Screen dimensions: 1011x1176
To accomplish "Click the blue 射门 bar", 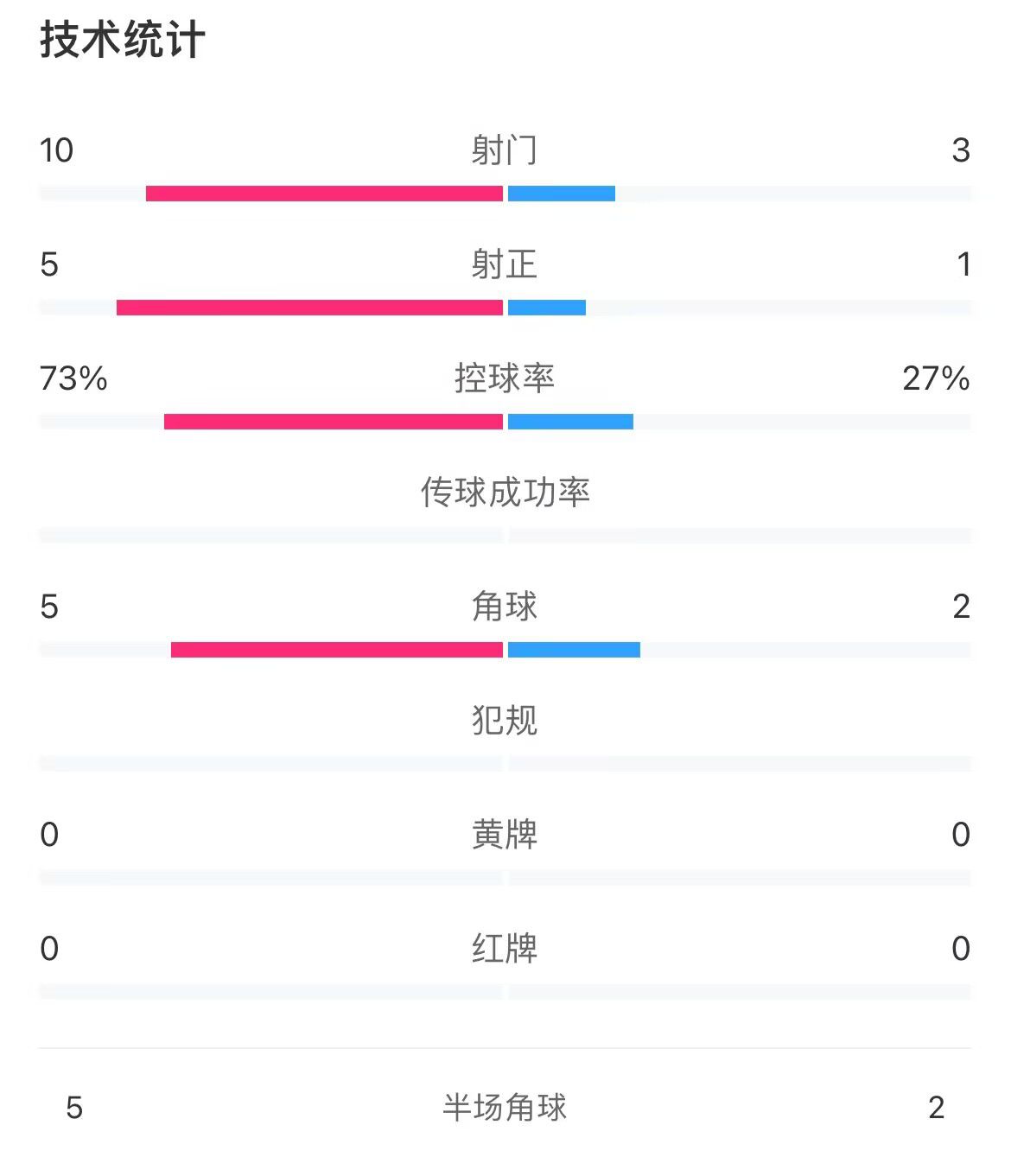I will 562,194.
